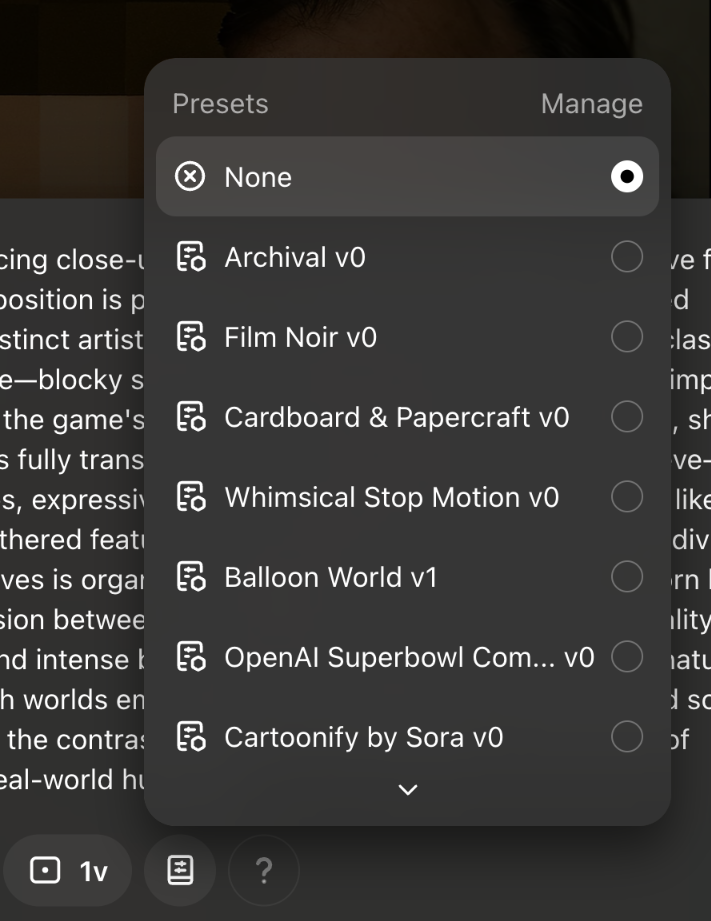
Task: Click the Film Noir v0 preset icon
Action: [x=191, y=337]
